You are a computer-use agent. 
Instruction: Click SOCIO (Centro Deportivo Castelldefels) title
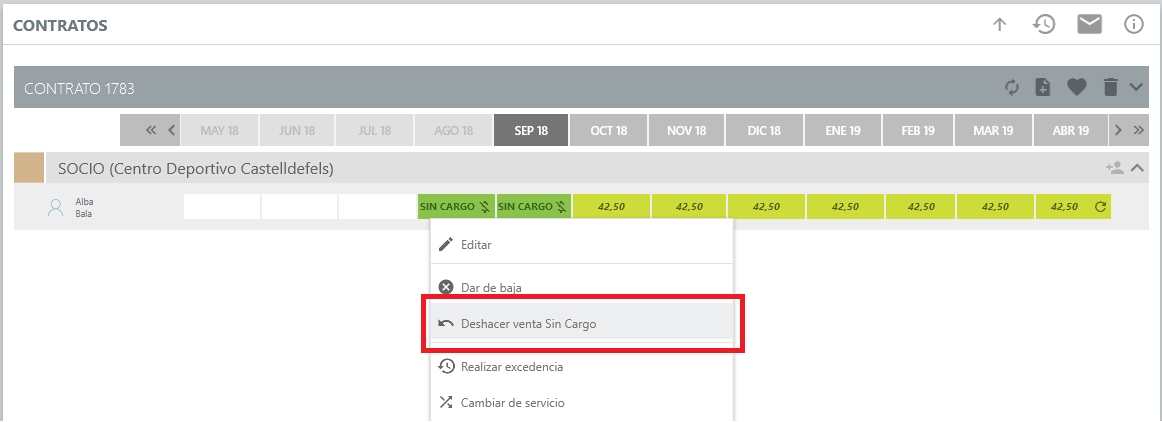(196, 169)
